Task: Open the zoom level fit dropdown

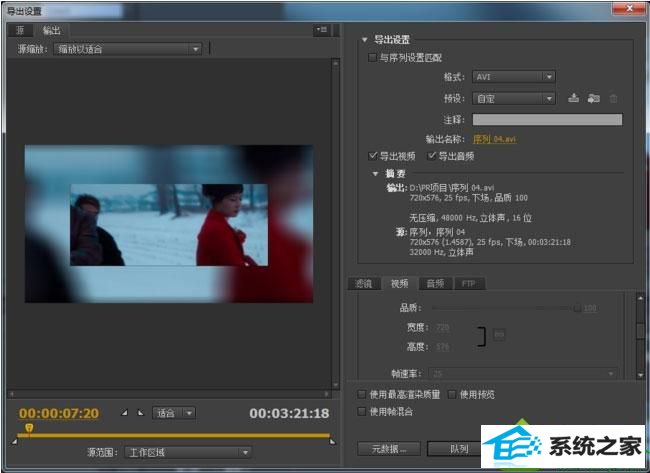Action: pos(174,413)
